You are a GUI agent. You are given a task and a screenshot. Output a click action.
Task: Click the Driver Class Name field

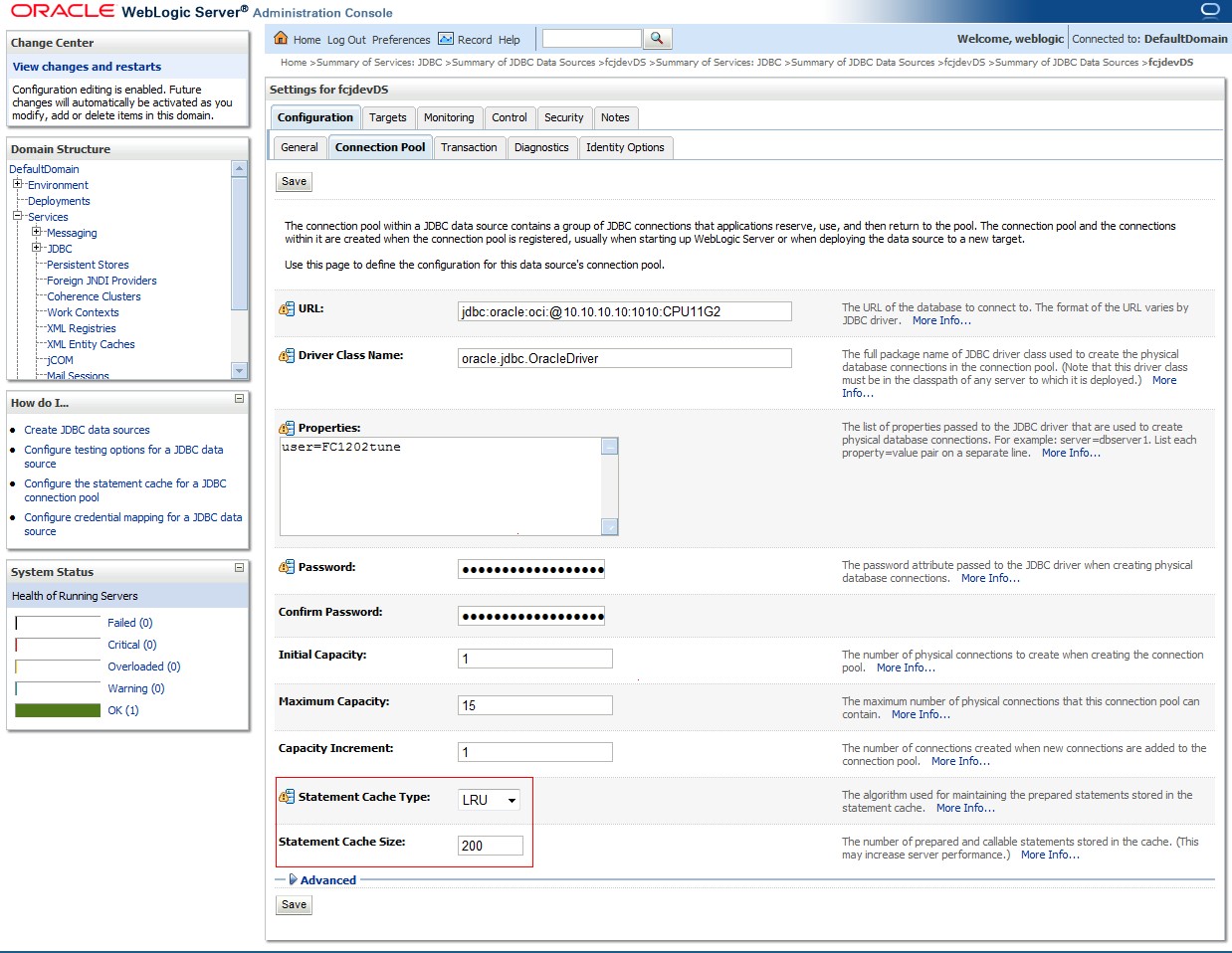625,358
